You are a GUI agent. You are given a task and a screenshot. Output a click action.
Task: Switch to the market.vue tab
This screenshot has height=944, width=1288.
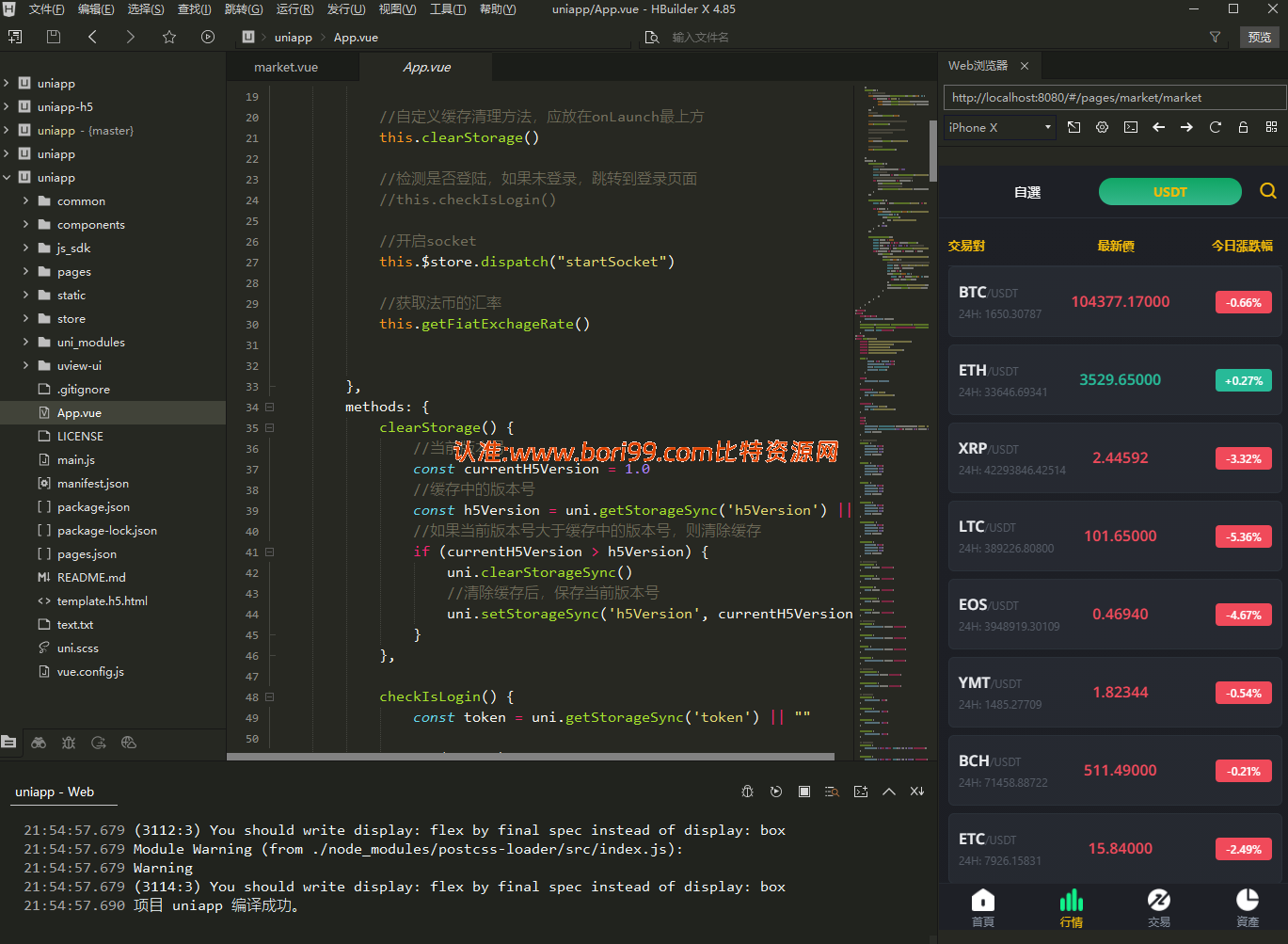(286, 67)
